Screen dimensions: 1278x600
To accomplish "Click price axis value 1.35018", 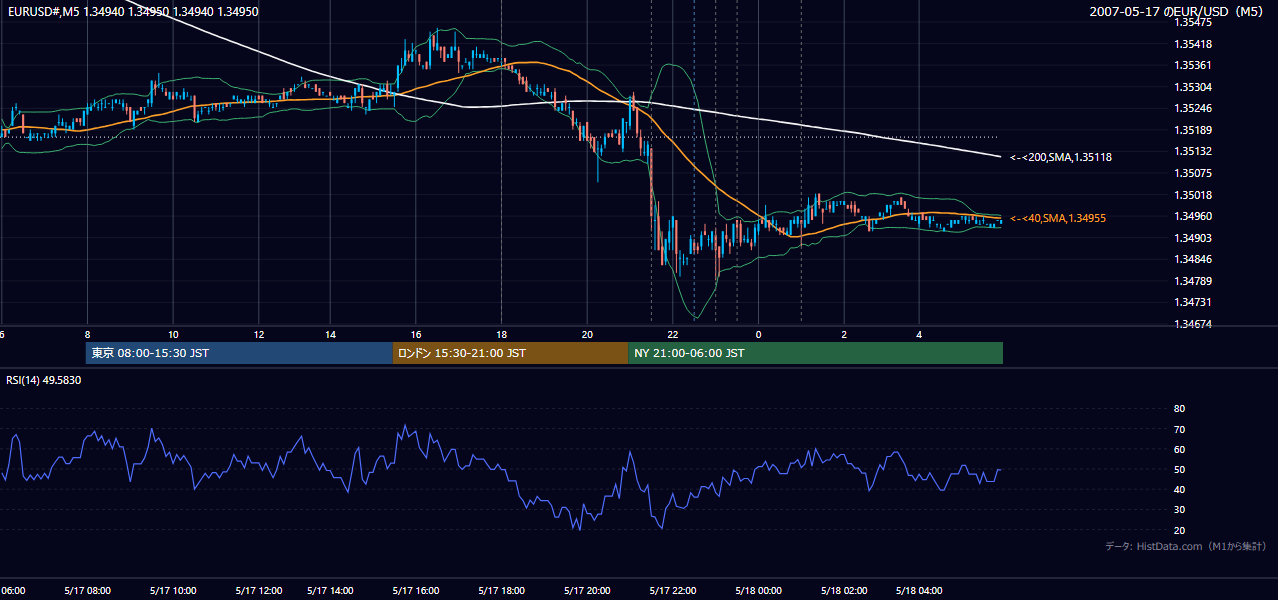I will [x=1192, y=195].
